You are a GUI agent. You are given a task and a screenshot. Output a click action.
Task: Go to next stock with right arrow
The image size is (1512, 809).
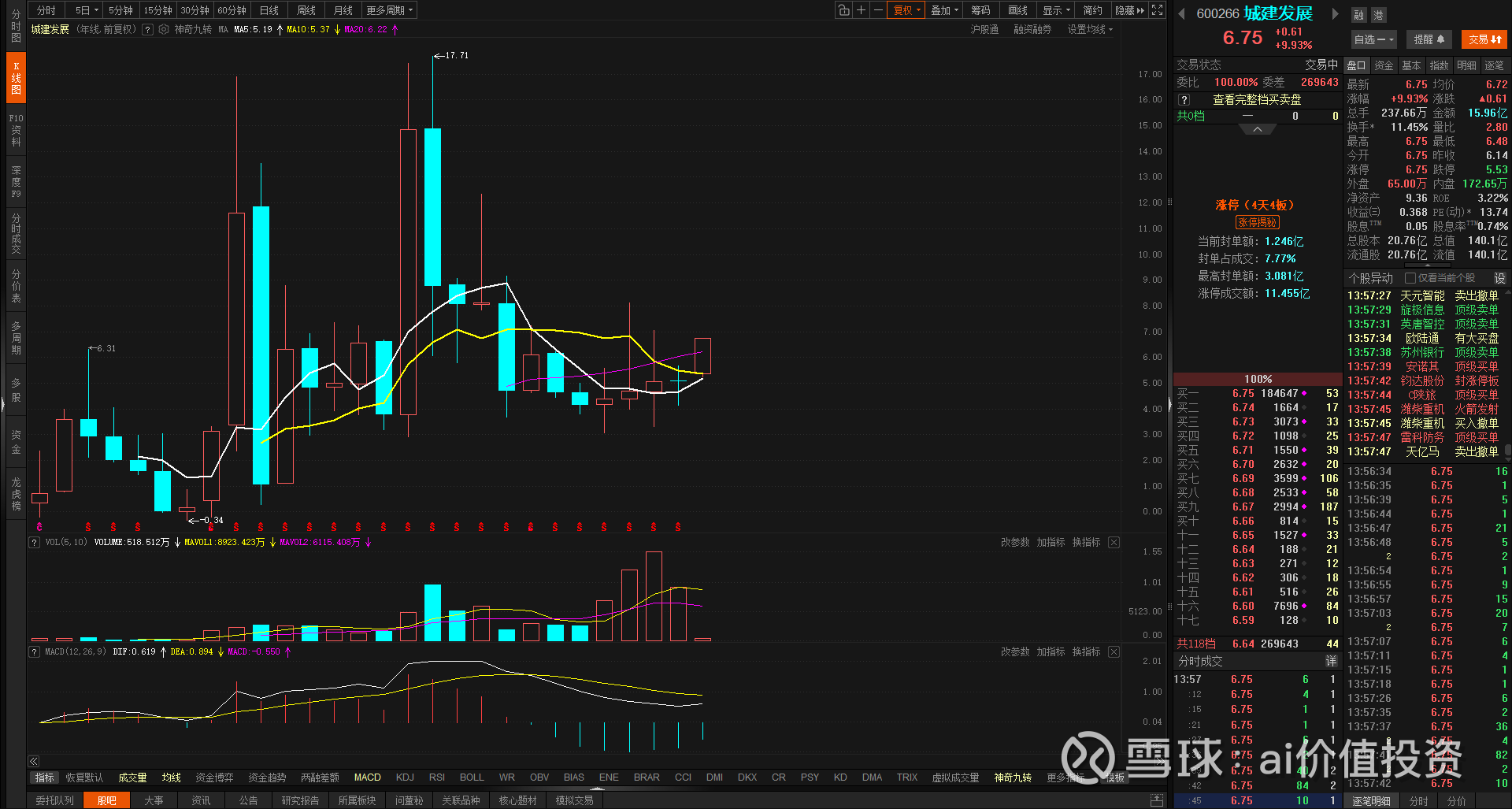click(1335, 13)
